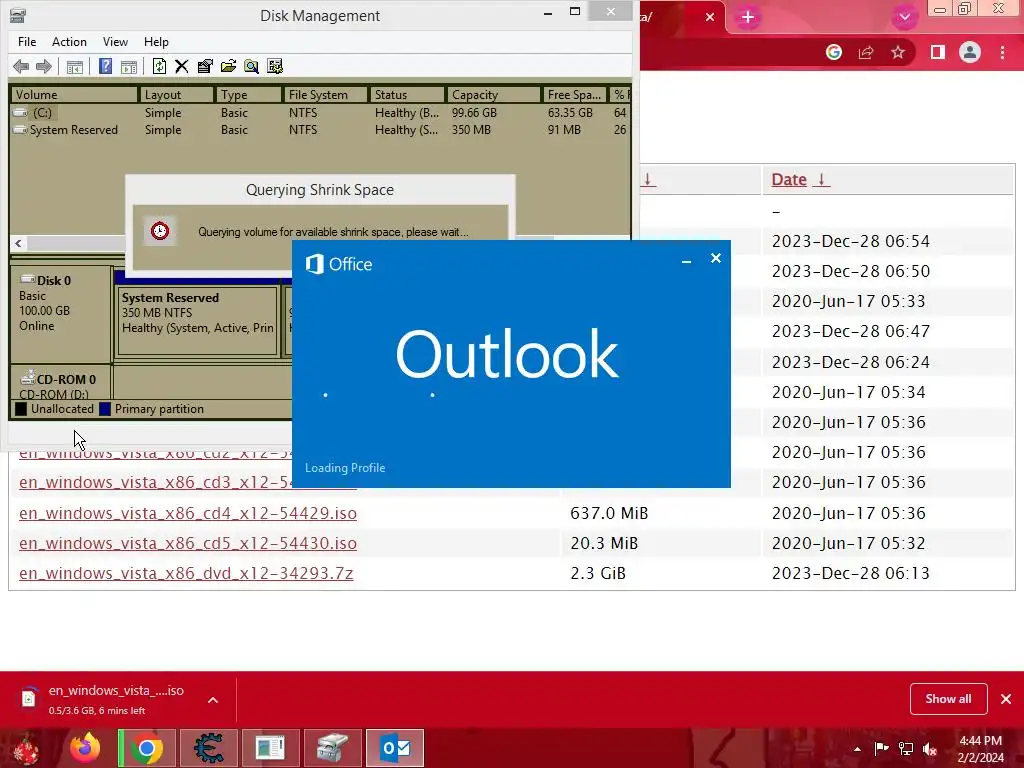Expand the download item options chevron
The height and width of the screenshot is (768, 1024).
point(213,700)
